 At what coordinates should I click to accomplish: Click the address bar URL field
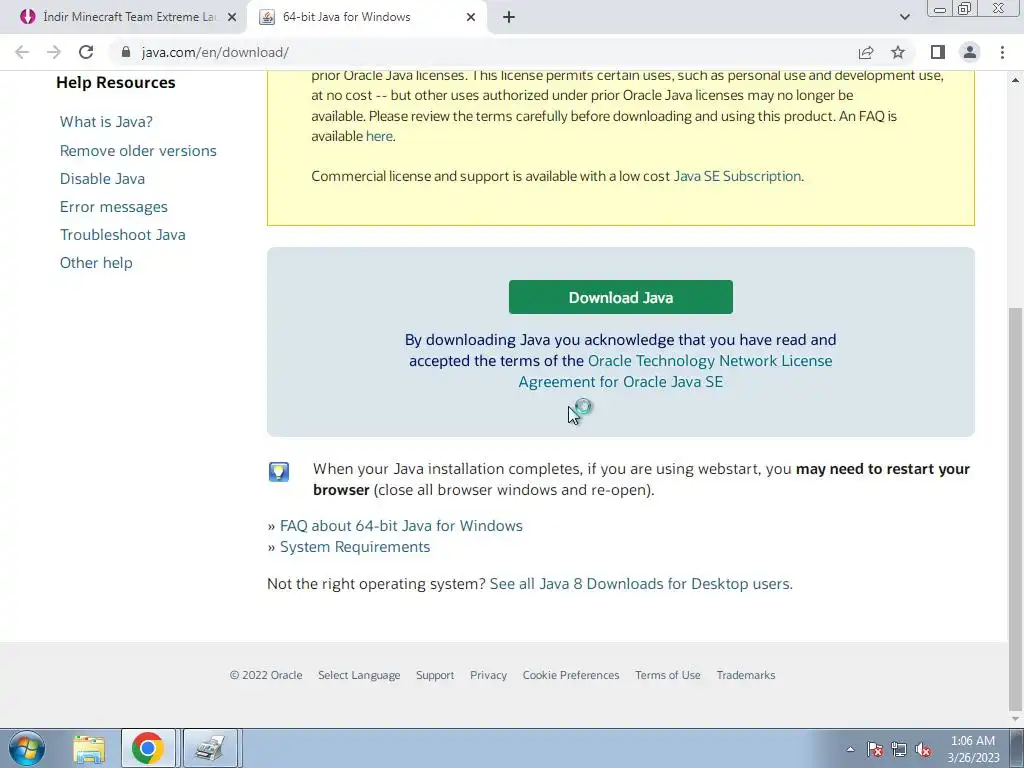pos(483,52)
